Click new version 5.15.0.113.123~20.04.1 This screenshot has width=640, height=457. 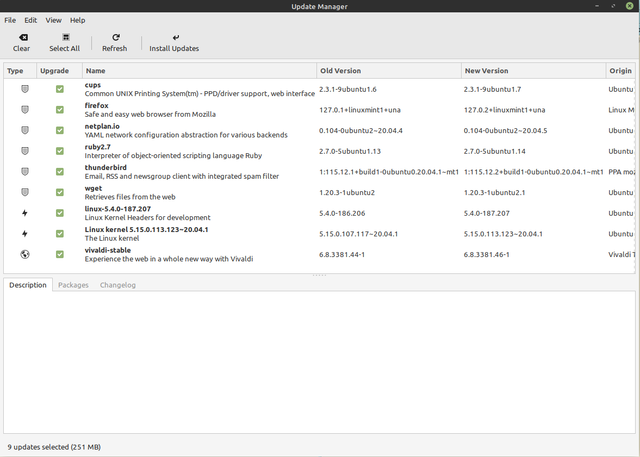tap(503, 234)
